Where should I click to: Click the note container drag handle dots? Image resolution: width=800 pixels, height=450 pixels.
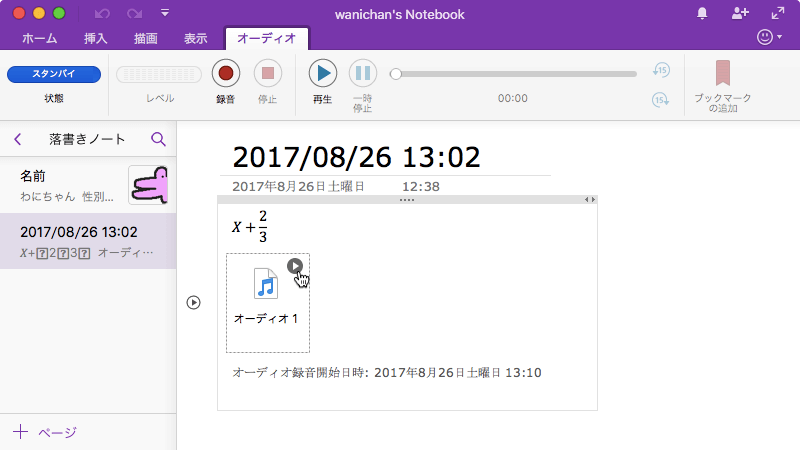tap(407, 200)
